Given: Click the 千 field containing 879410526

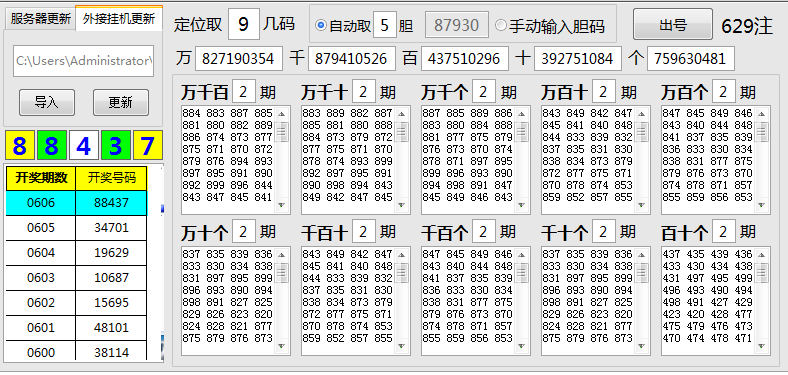Looking at the screenshot, I should pos(352,59).
